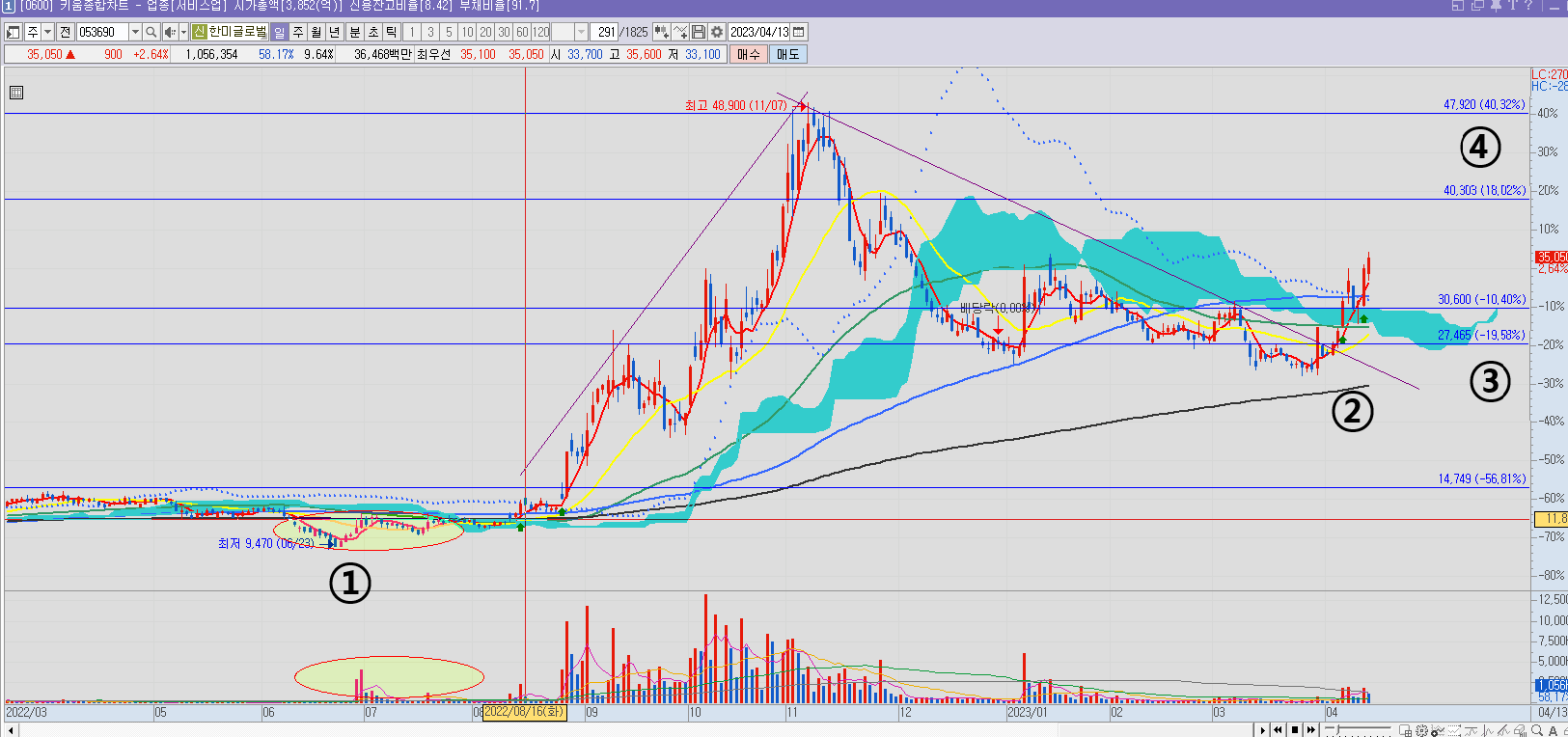Image resolution: width=1568 pixels, height=737 pixels.
Task: Select interval preset 60
Action: pyautogui.click(x=522, y=32)
